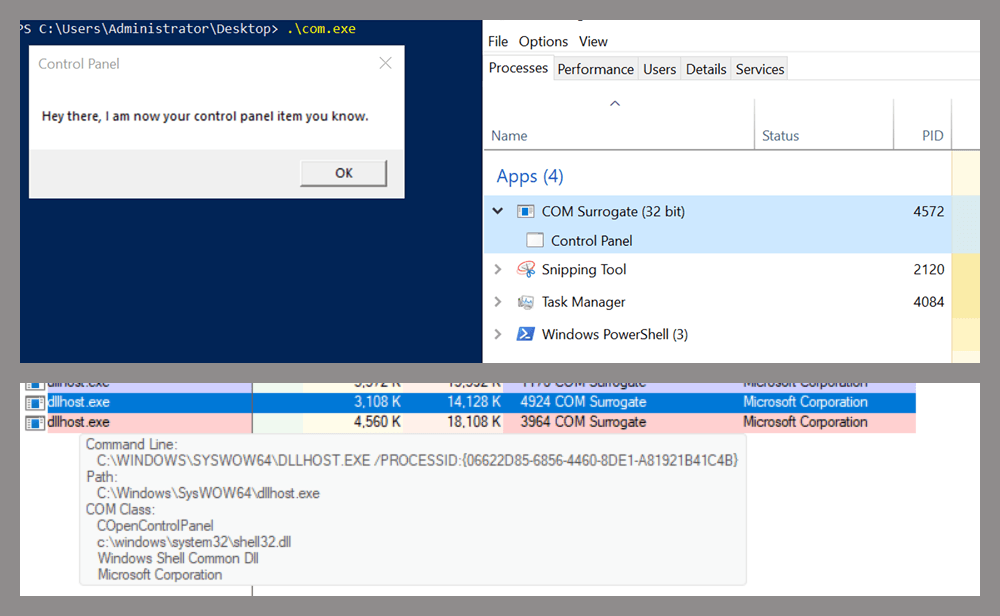1000x616 pixels.
Task: Click the Snipping Tool scissors icon
Action: (526, 270)
